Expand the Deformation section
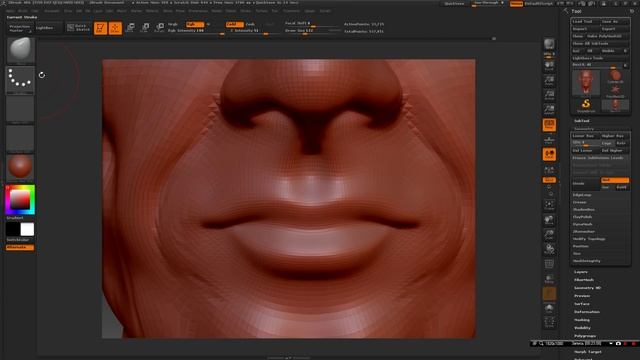The height and width of the screenshot is (360, 640). (x=587, y=312)
